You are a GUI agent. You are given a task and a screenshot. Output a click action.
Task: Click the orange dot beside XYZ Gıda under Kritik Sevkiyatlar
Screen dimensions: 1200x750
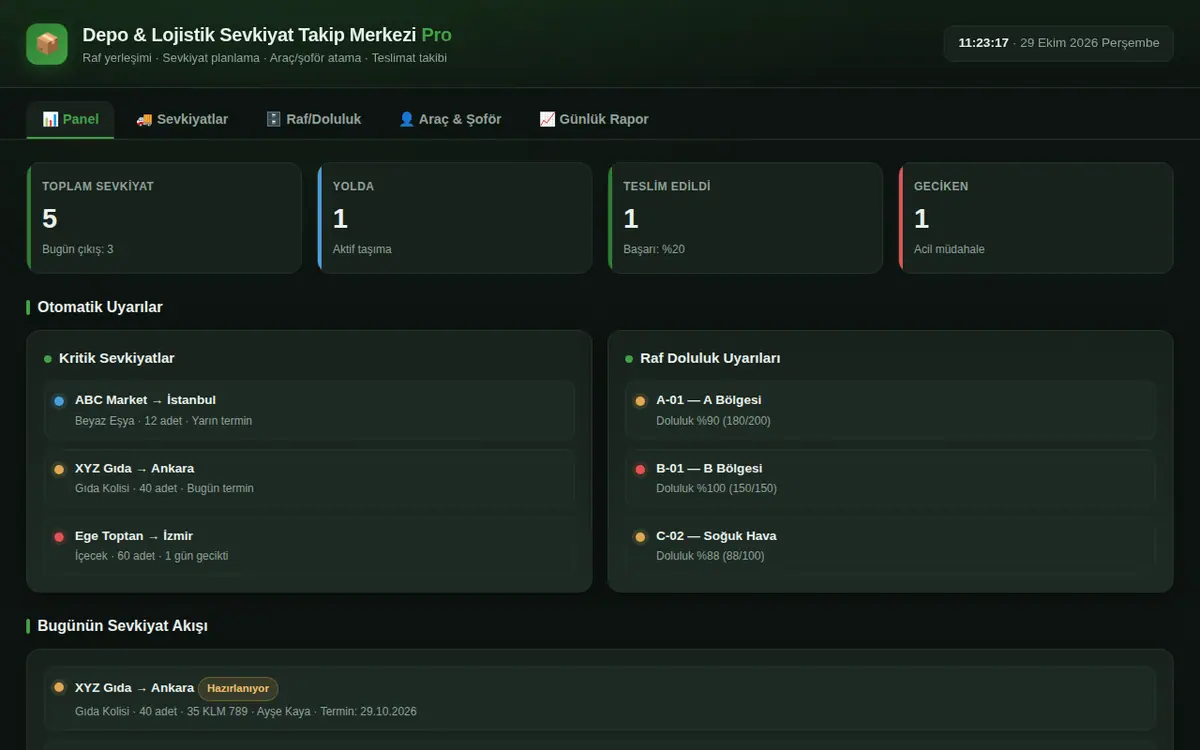[59, 469]
